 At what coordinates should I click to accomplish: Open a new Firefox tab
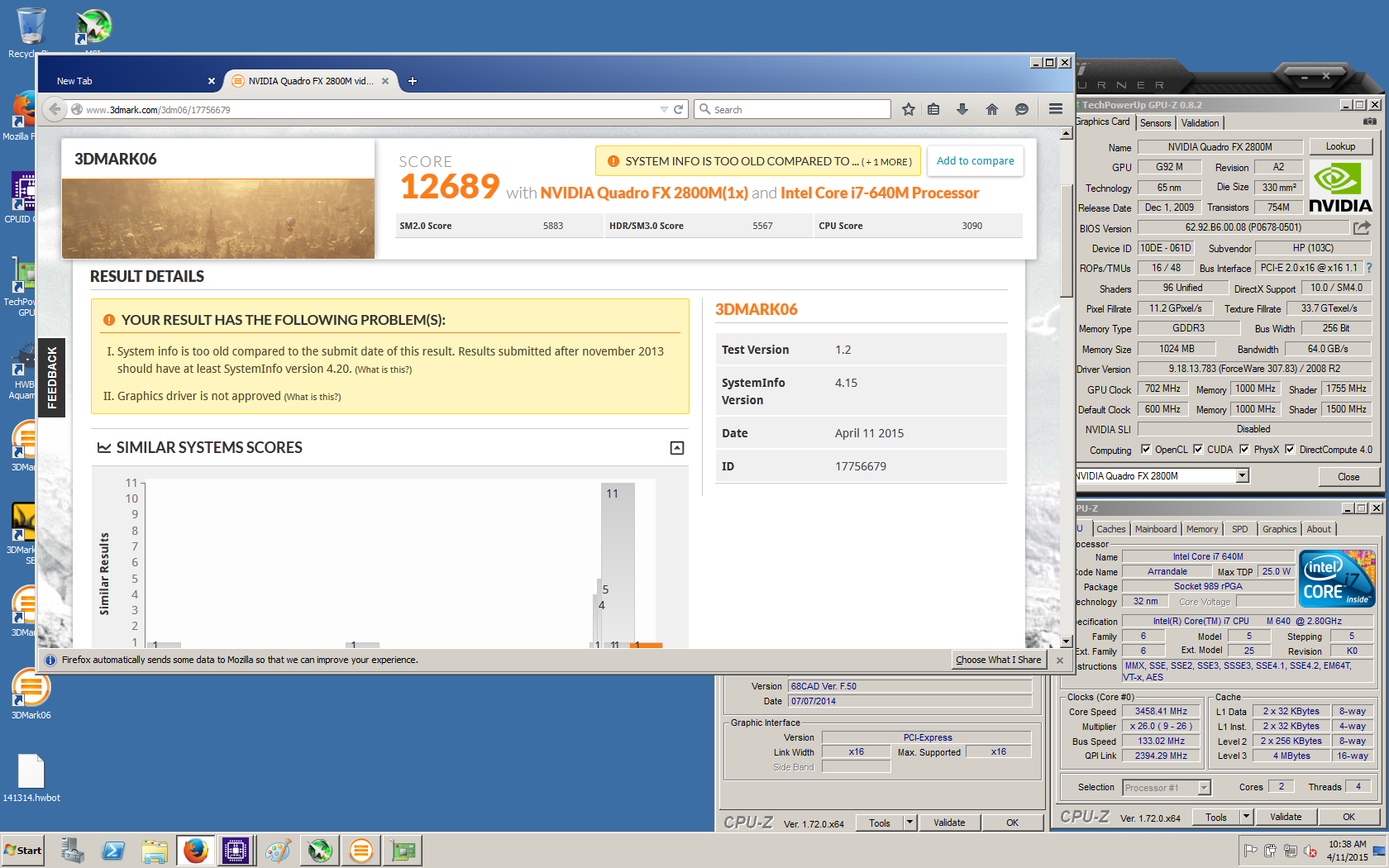click(x=413, y=81)
